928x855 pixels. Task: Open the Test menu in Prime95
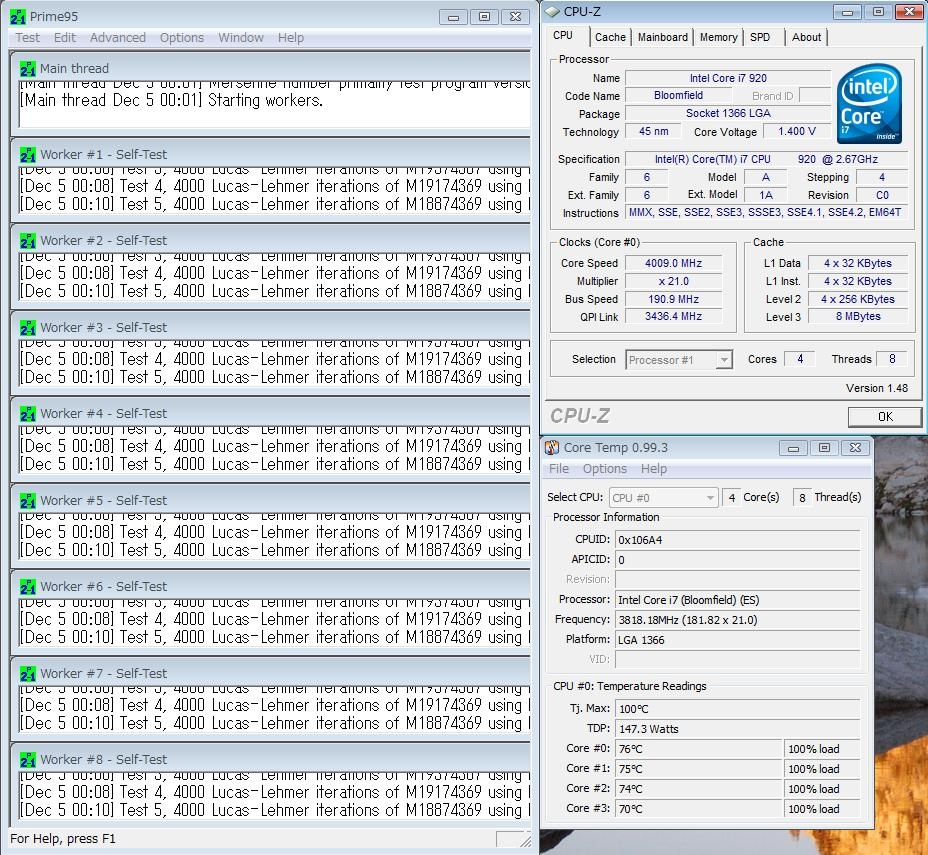click(x=28, y=38)
